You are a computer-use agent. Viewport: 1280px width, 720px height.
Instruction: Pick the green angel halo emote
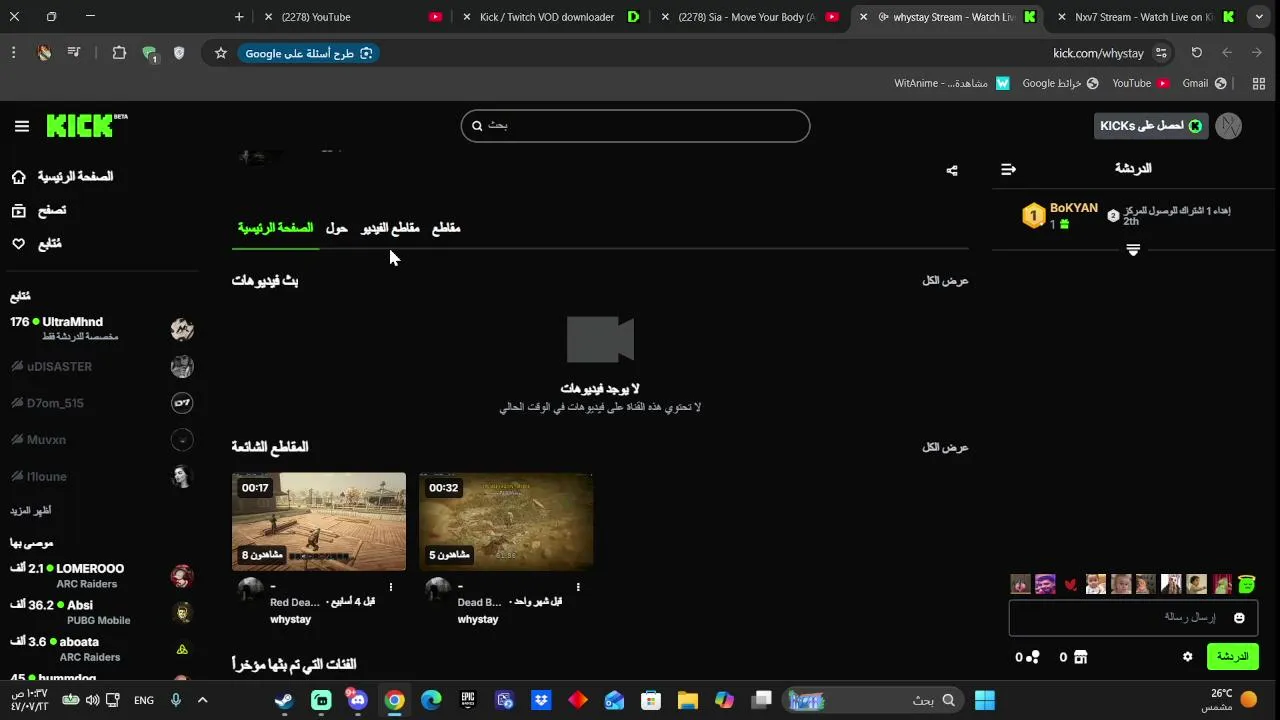(x=1246, y=584)
